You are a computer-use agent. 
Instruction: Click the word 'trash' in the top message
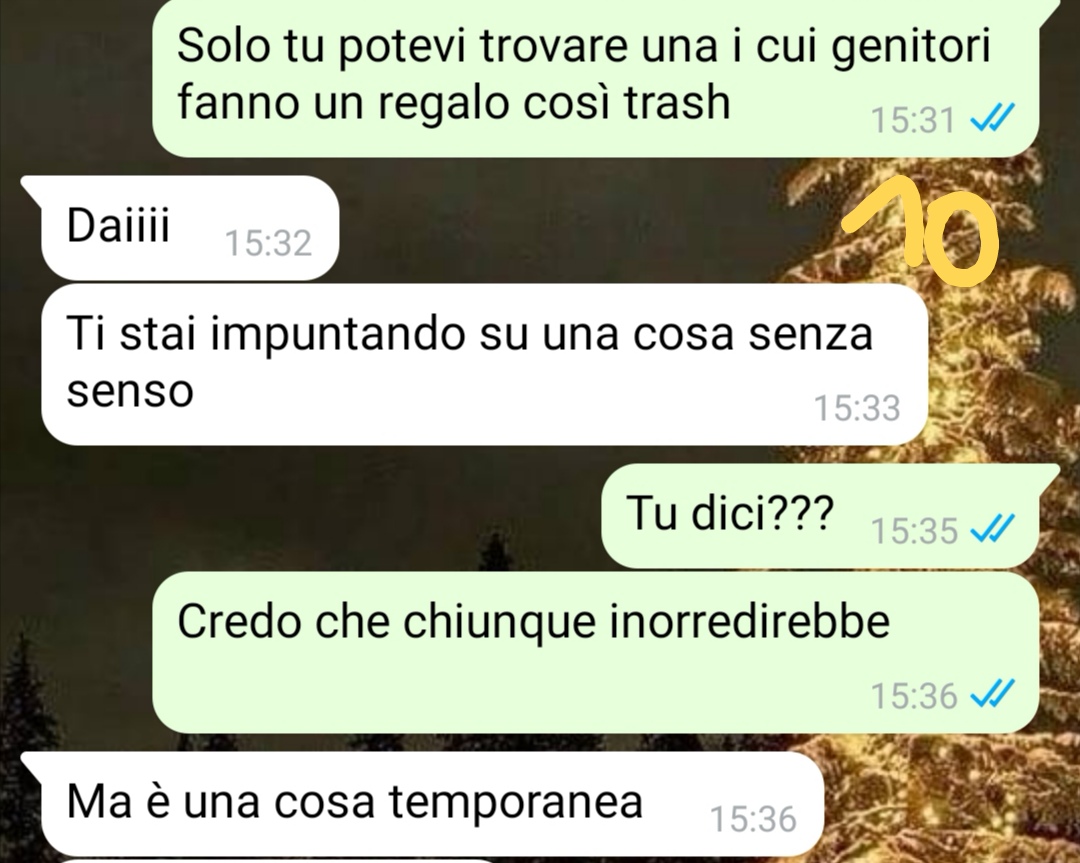click(676, 103)
